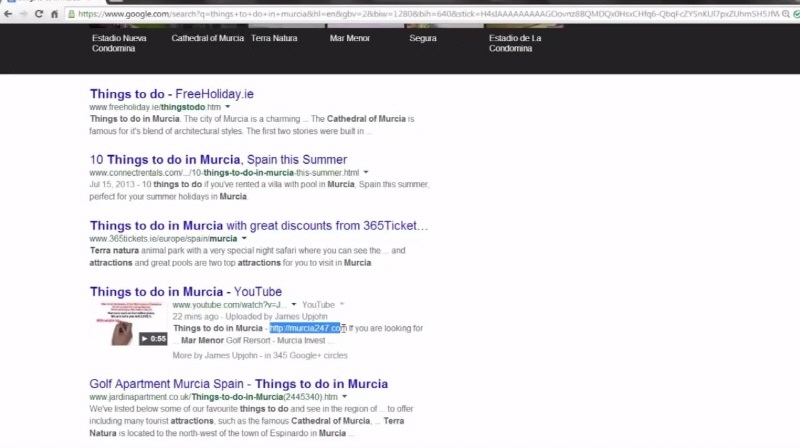Click the www.365tickets.ie/europe/spain/murcia URL text

(x=163, y=238)
